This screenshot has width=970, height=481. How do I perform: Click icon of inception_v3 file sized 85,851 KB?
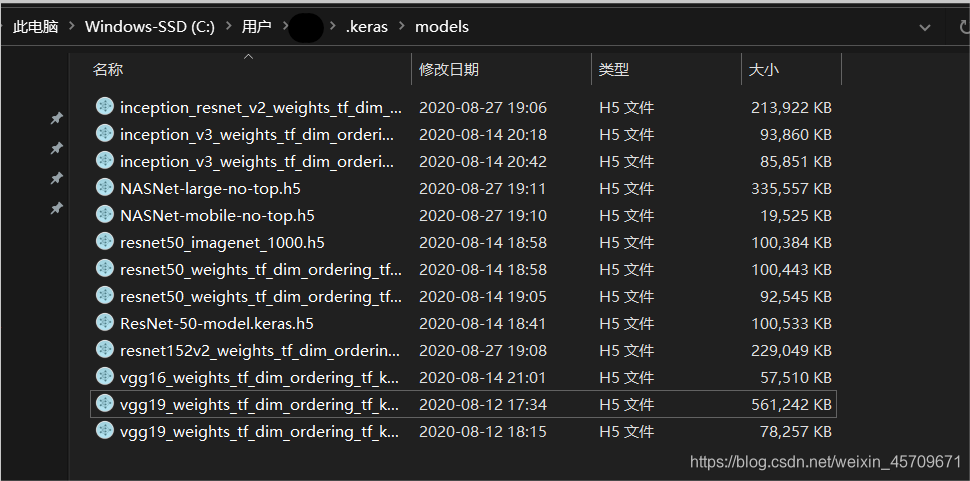pyautogui.click(x=105, y=160)
